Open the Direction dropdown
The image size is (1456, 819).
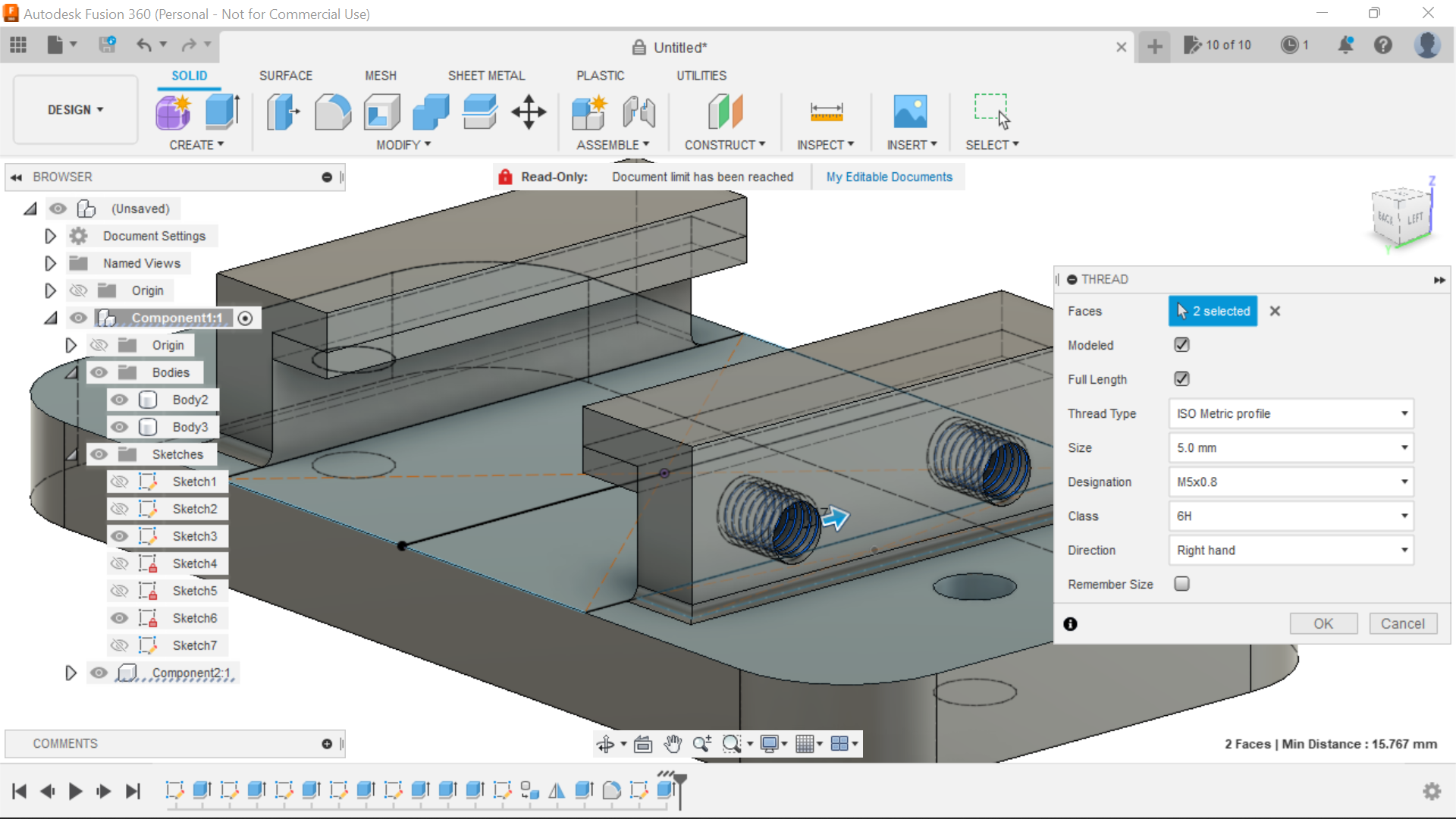1291,551
